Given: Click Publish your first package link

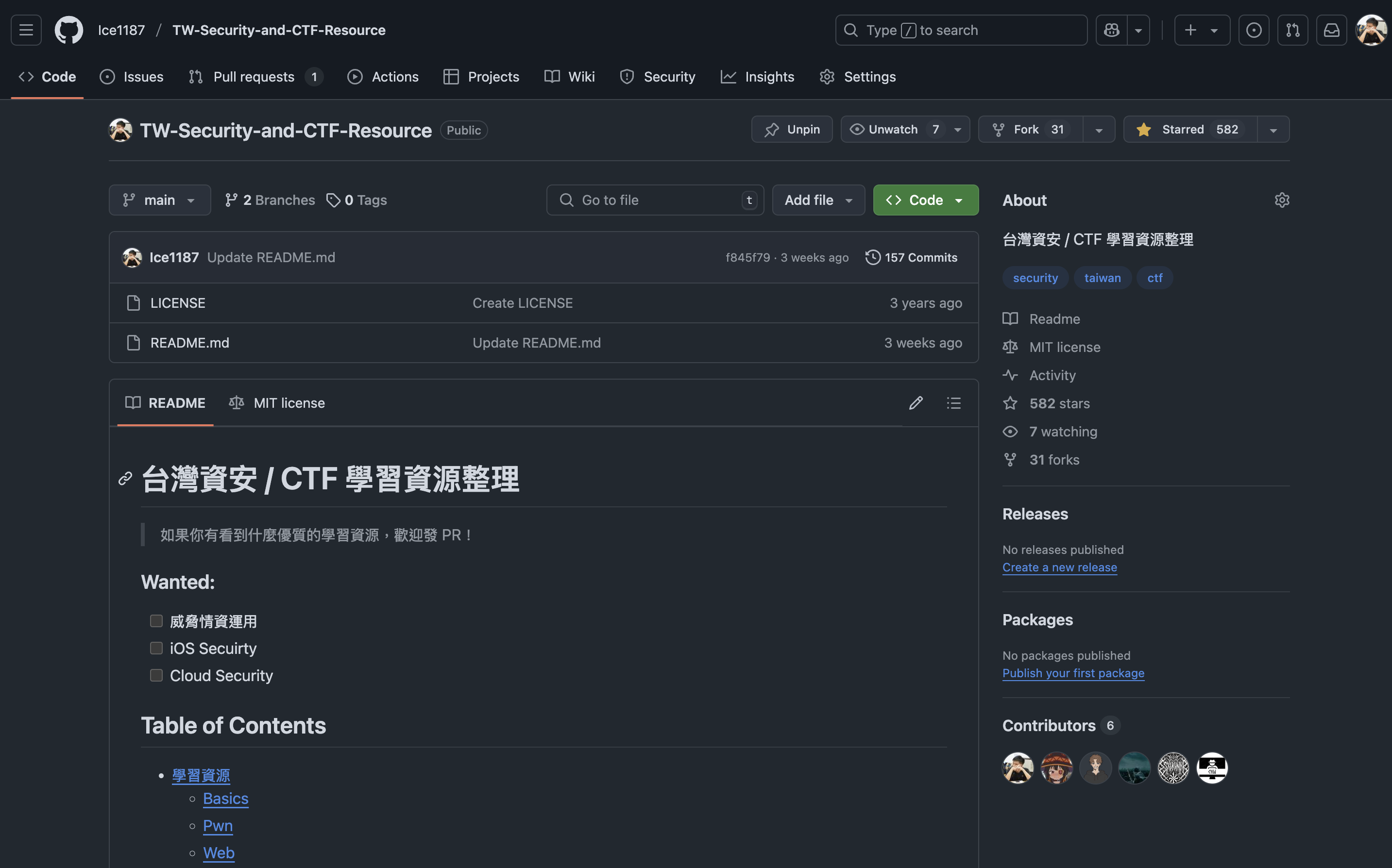Looking at the screenshot, I should (1073, 673).
